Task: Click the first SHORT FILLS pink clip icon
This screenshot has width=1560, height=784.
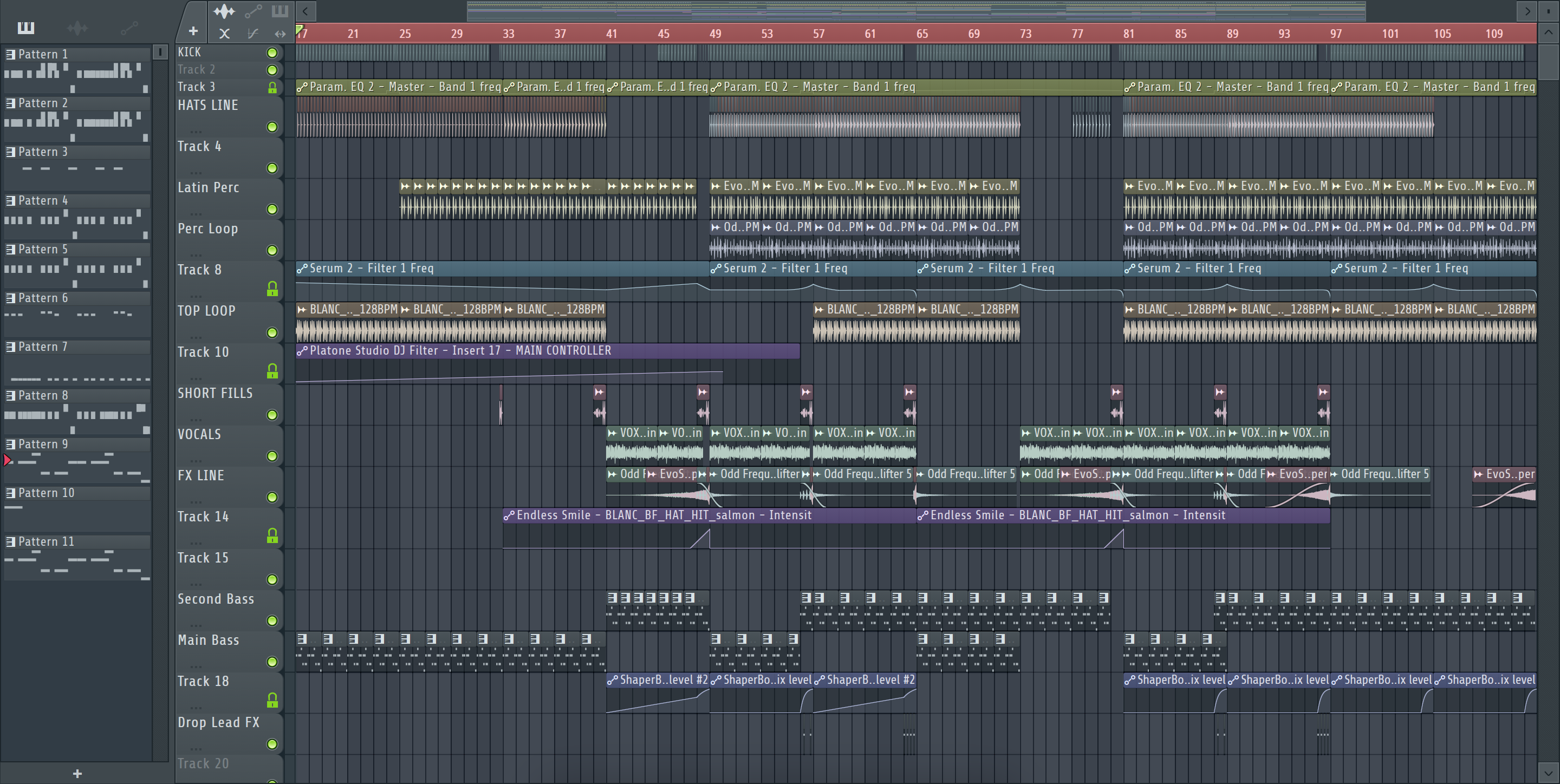Action: point(599,393)
